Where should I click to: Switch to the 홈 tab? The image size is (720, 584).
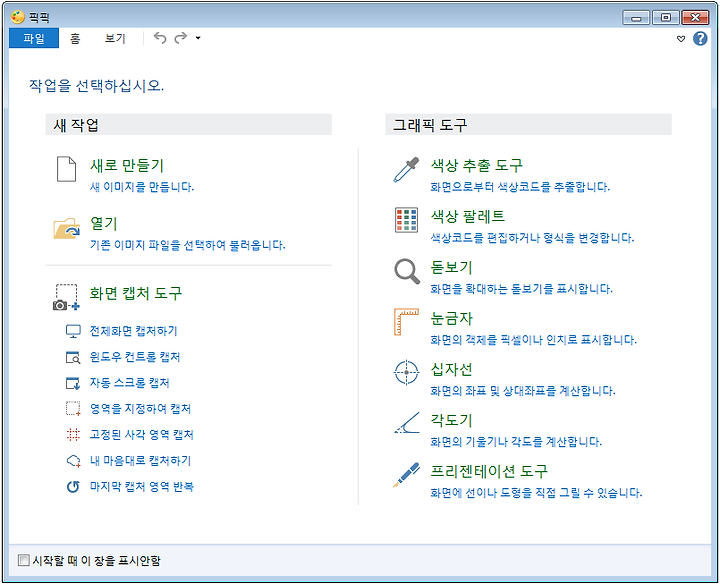[x=75, y=38]
